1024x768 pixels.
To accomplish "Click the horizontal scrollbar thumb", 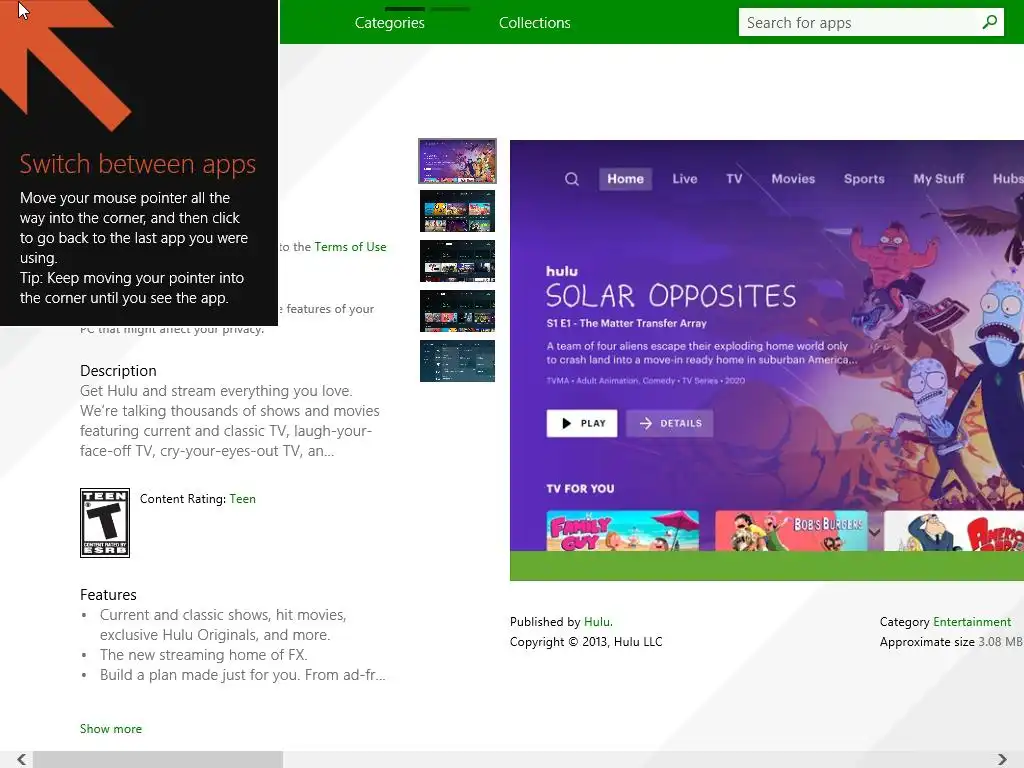I will click(158, 759).
